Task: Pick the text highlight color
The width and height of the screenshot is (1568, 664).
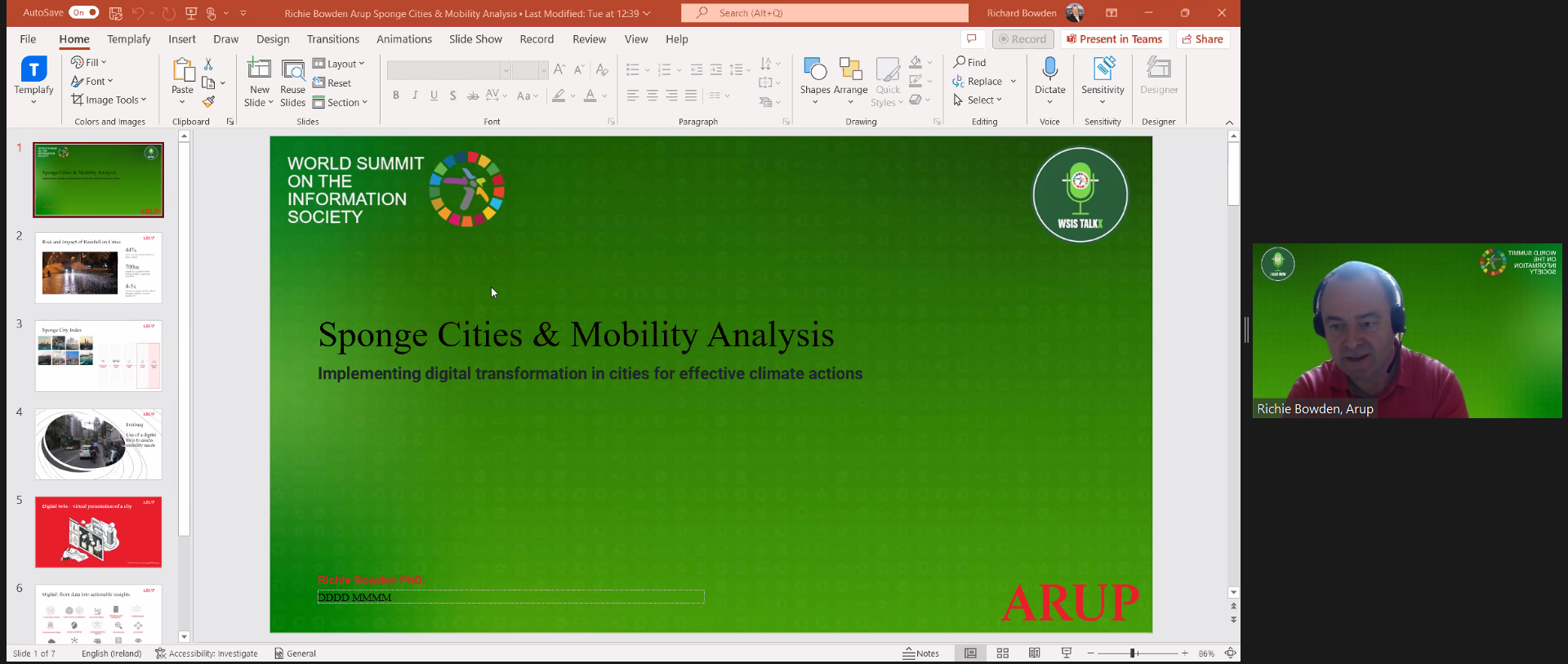Action: click(559, 96)
